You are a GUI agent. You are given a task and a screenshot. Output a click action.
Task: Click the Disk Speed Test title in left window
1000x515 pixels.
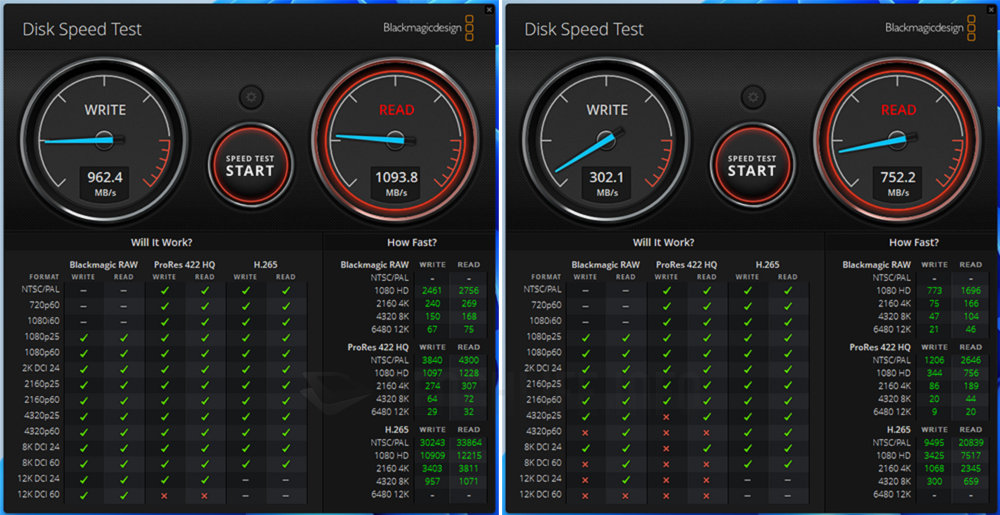coord(82,29)
